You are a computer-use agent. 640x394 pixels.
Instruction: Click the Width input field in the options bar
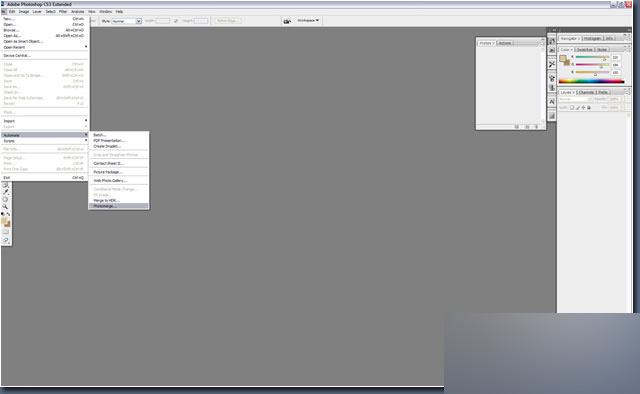[x=162, y=20]
